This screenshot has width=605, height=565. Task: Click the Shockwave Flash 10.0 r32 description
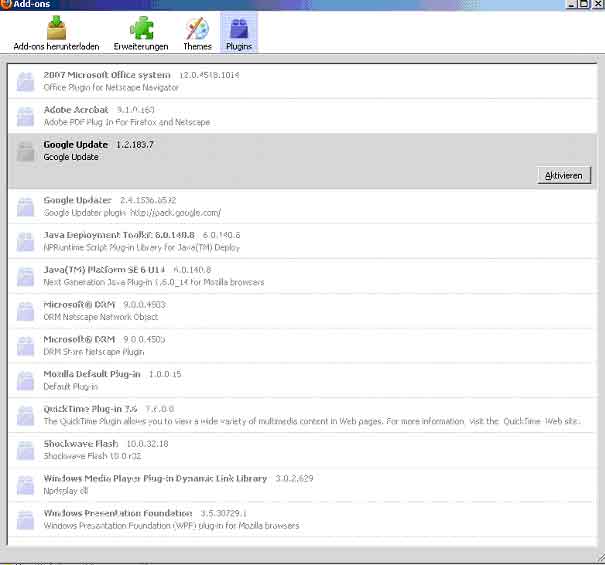[92, 456]
